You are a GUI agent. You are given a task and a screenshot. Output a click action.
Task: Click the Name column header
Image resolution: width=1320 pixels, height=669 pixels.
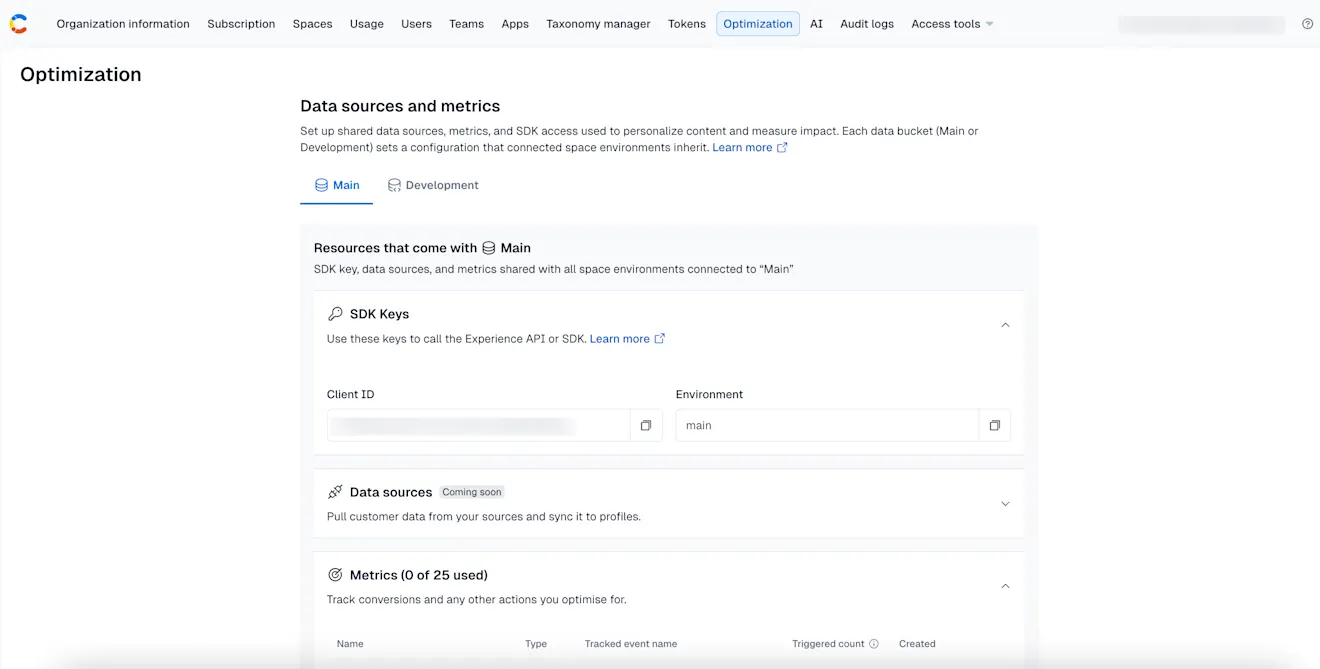350,644
